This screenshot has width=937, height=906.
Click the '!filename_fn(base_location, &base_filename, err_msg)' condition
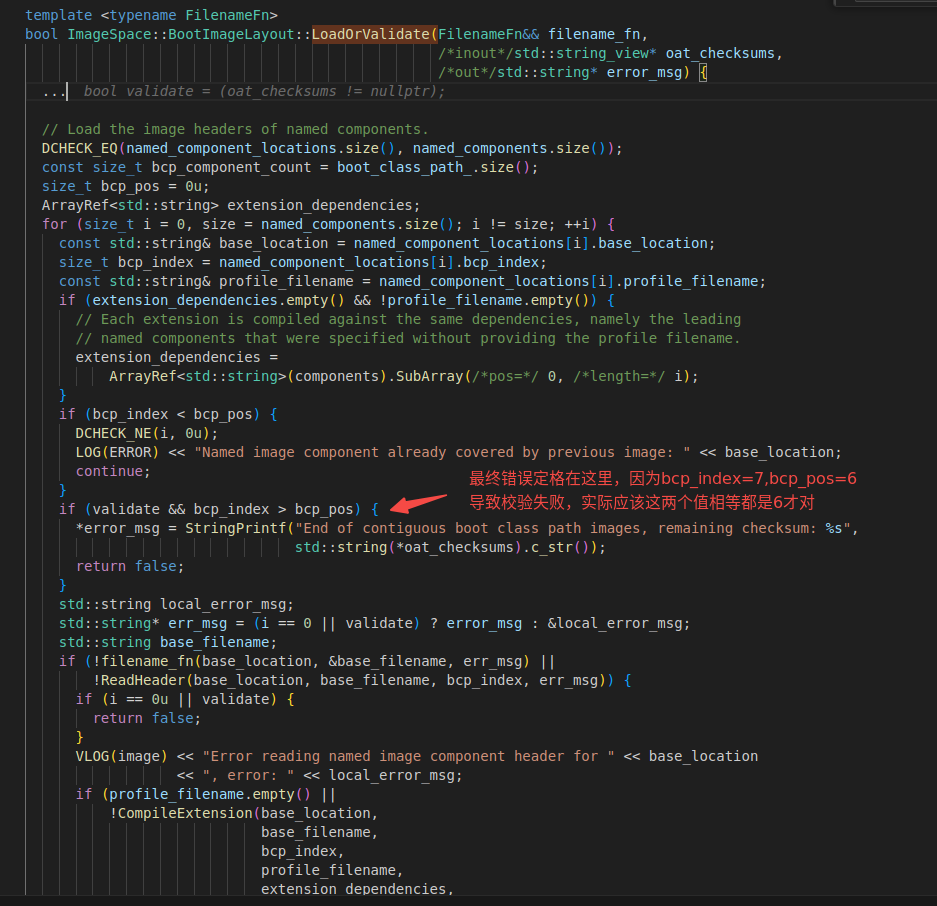[x=311, y=662]
